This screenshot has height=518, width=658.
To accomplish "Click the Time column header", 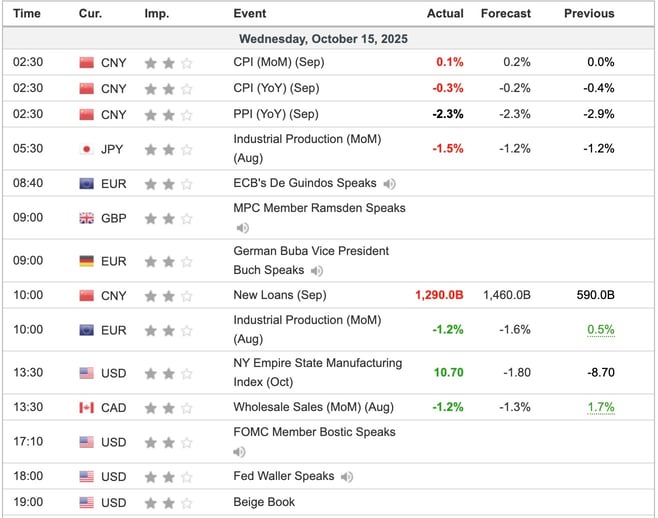I will [27, 14].
